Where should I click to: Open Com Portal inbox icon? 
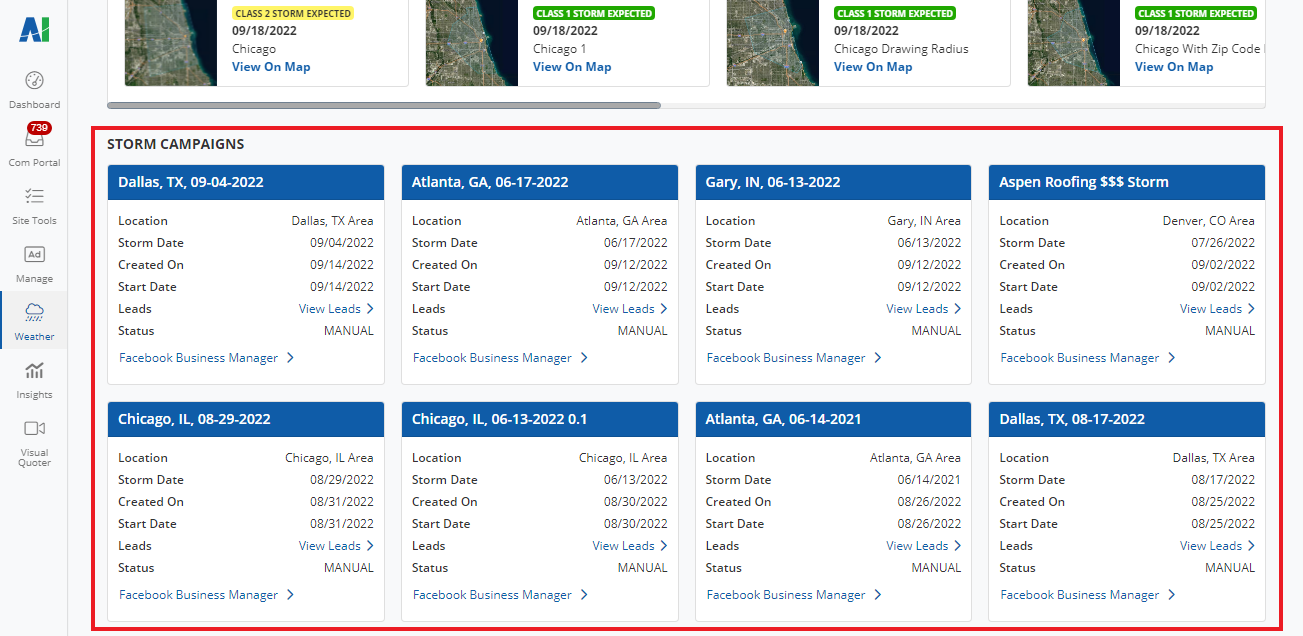[x=34, y=140]
